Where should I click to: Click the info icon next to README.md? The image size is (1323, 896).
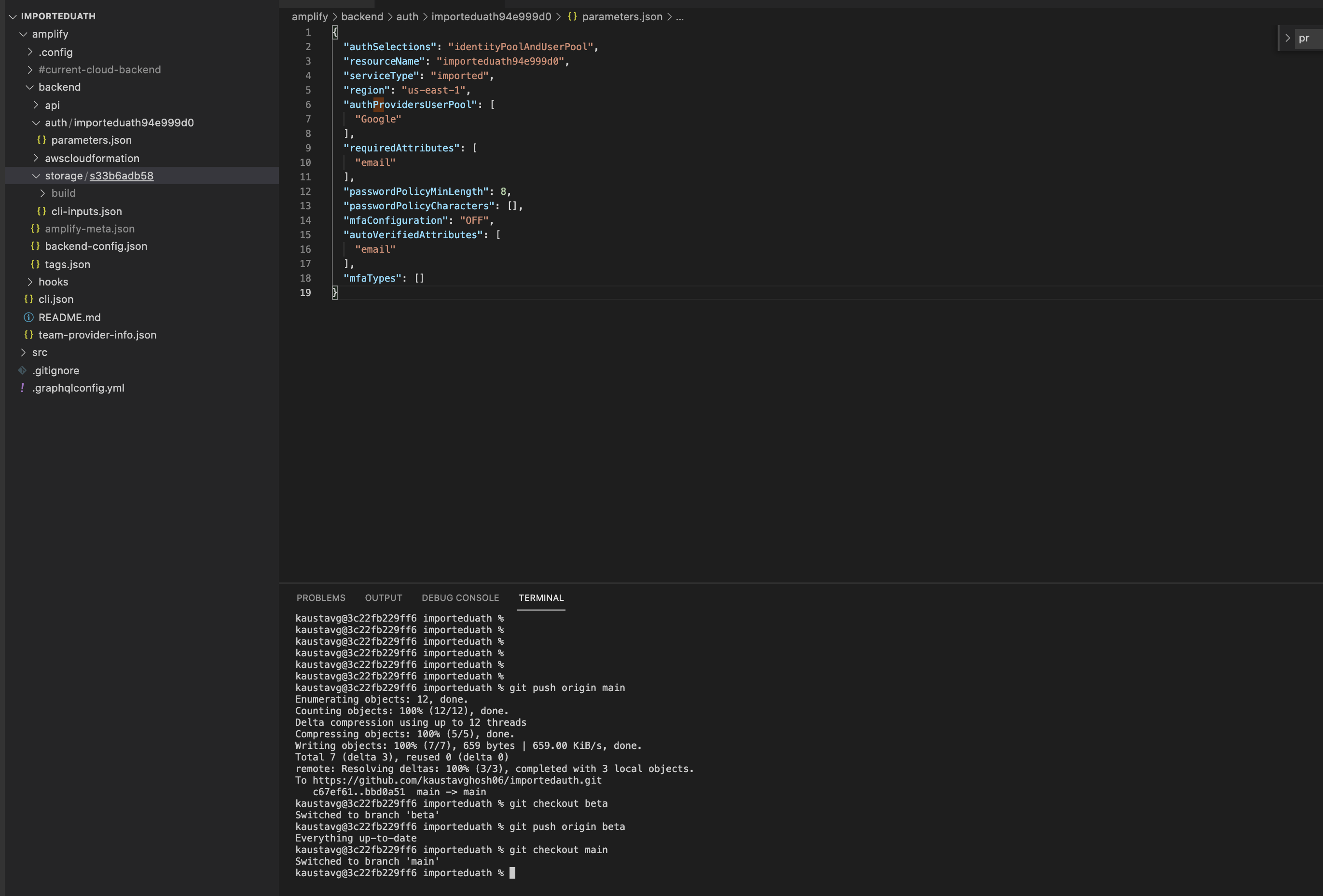[28, 317]
